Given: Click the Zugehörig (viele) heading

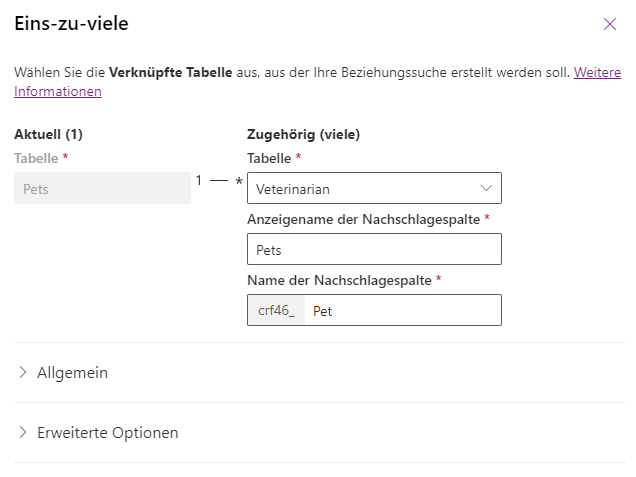Looking at the screenshot, I should [x=303, y=134].
